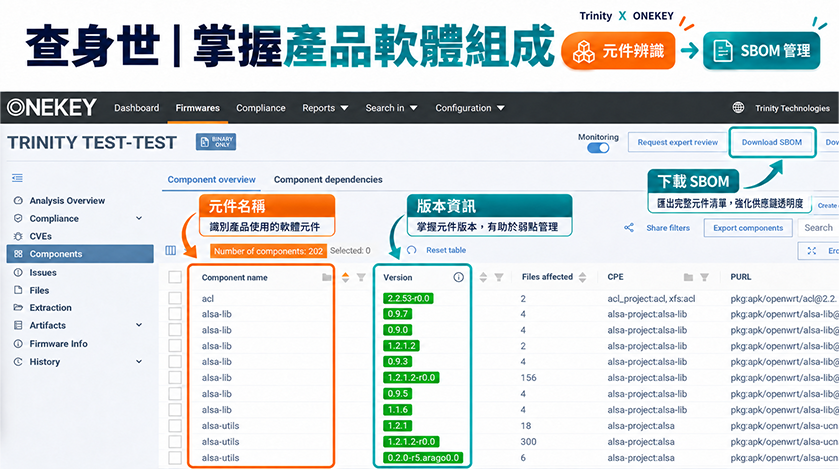Click the Reset table link
This screenshot has width=839, height=469.
[446, 250]
